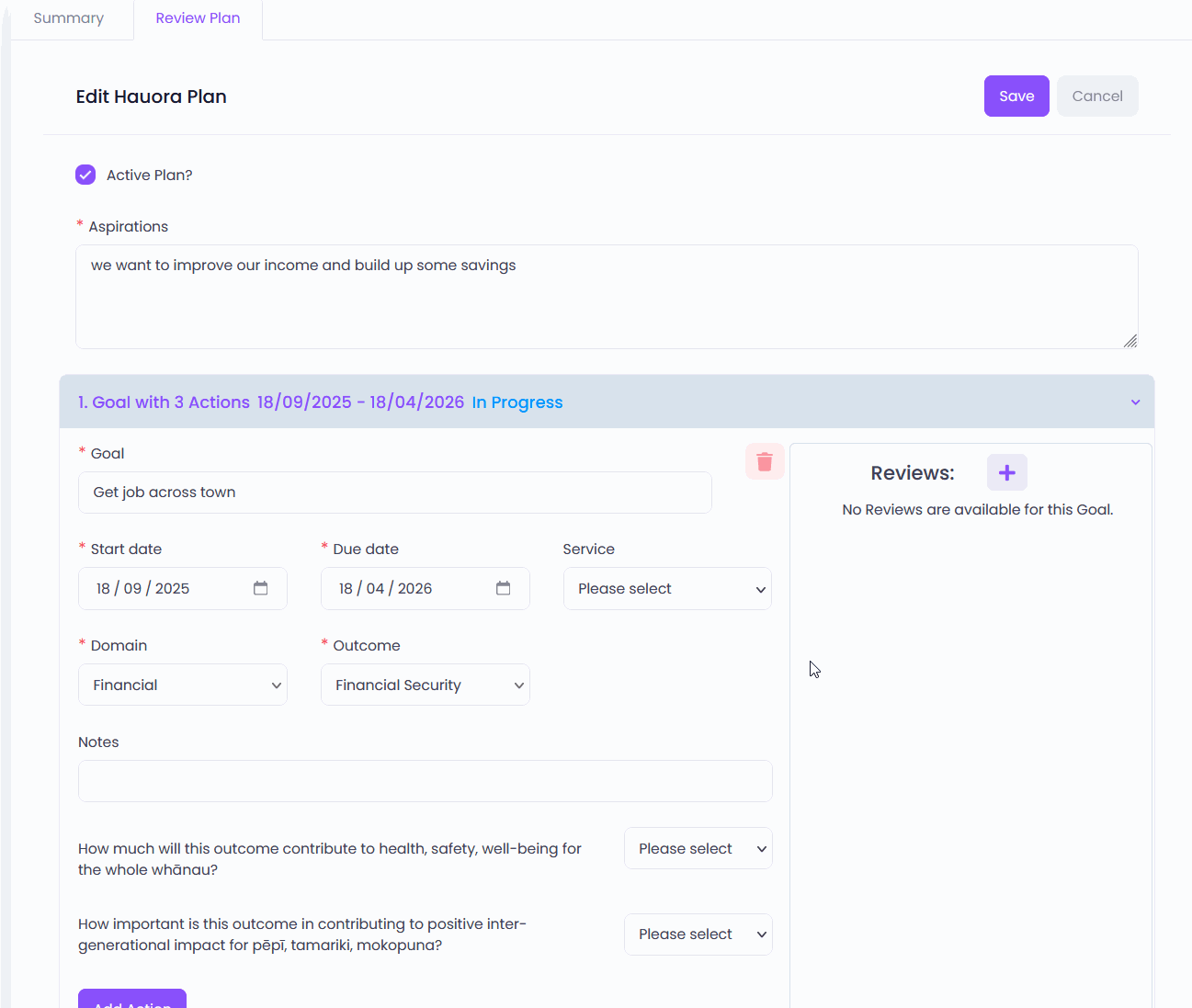Open the Domain dropdown showing Financial
Viewport: 1192px width, 1008px height.
[183, 685]
